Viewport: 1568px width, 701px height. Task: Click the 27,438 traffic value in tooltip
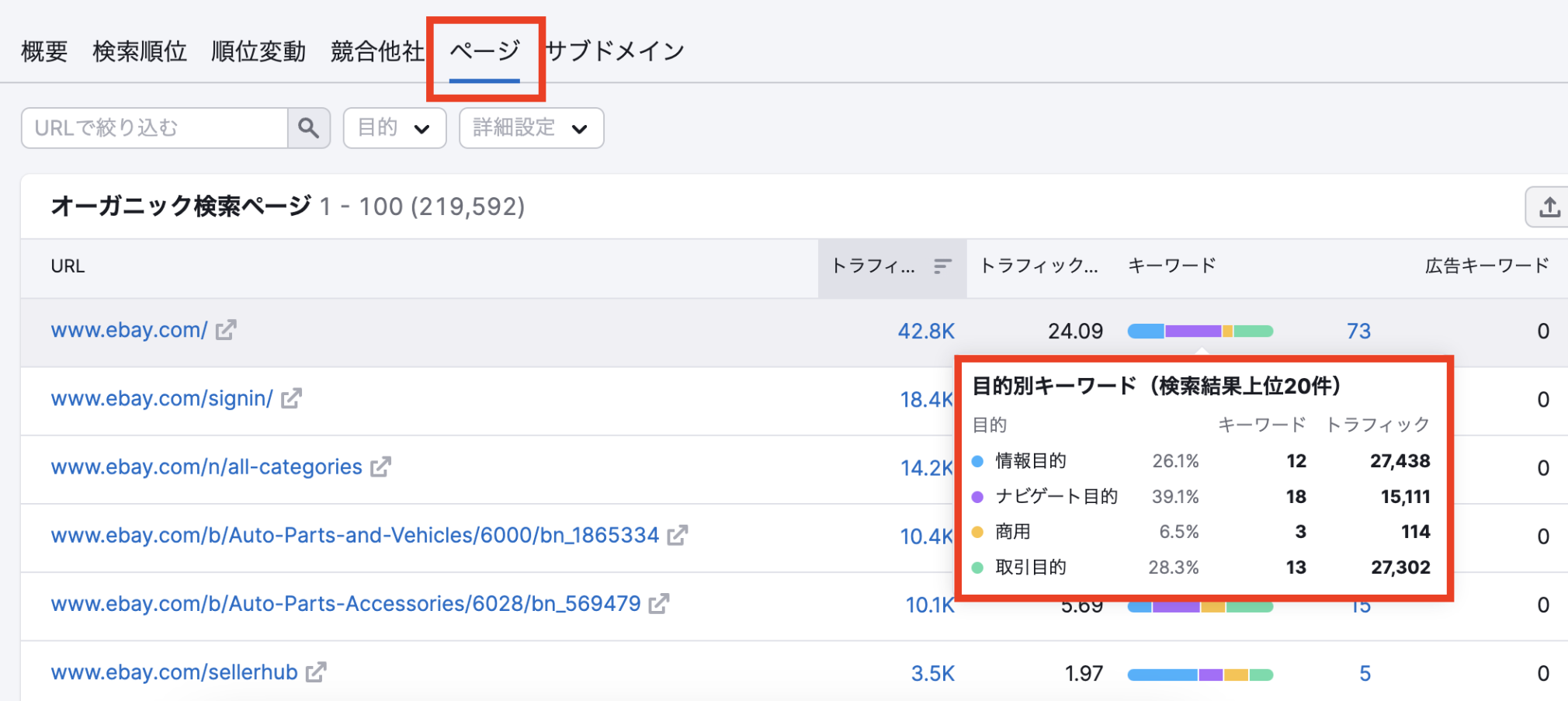pyautogui.click(x=1400, y=461)
